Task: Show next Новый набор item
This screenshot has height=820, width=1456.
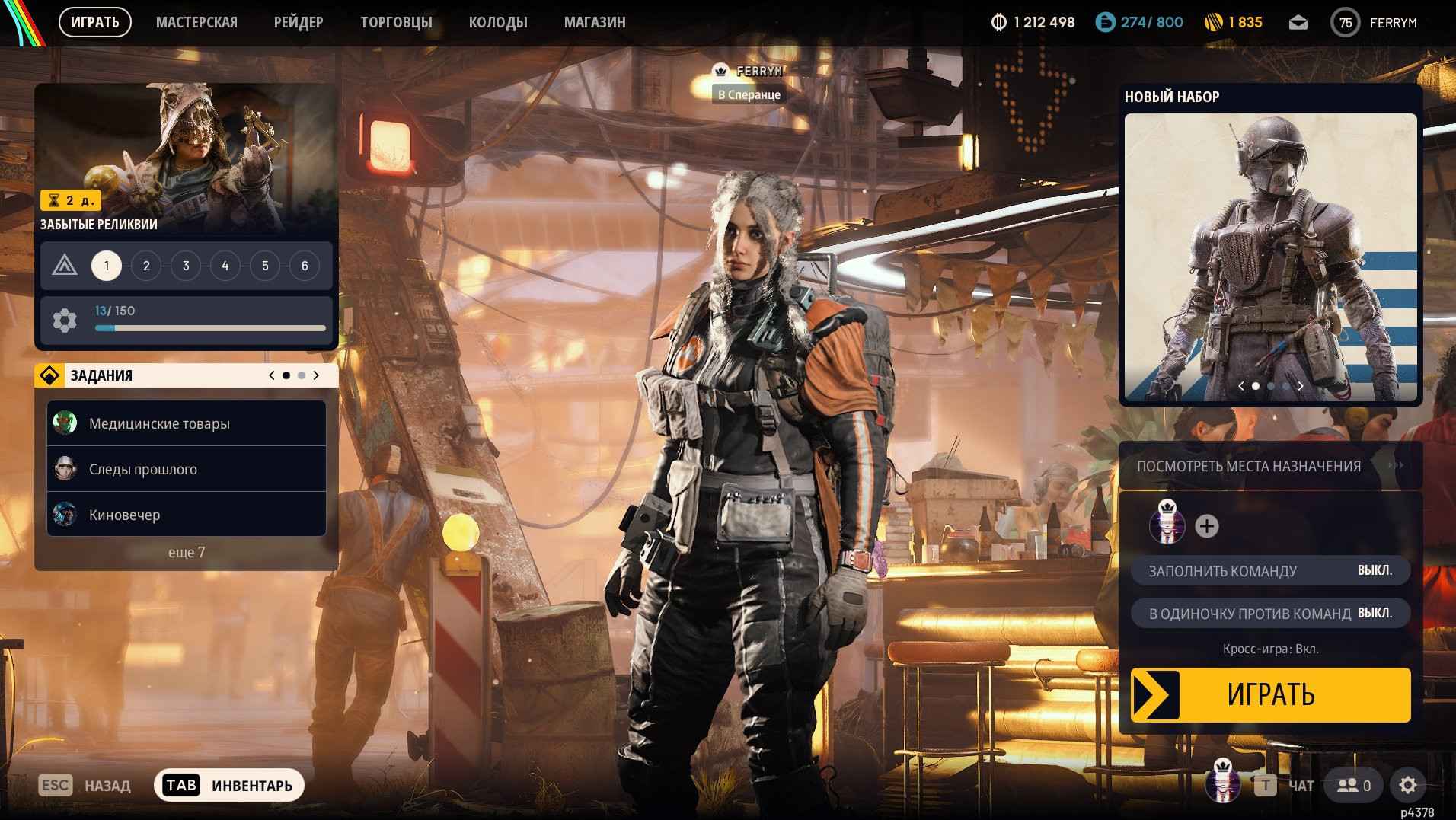Action: point(1301,386)
